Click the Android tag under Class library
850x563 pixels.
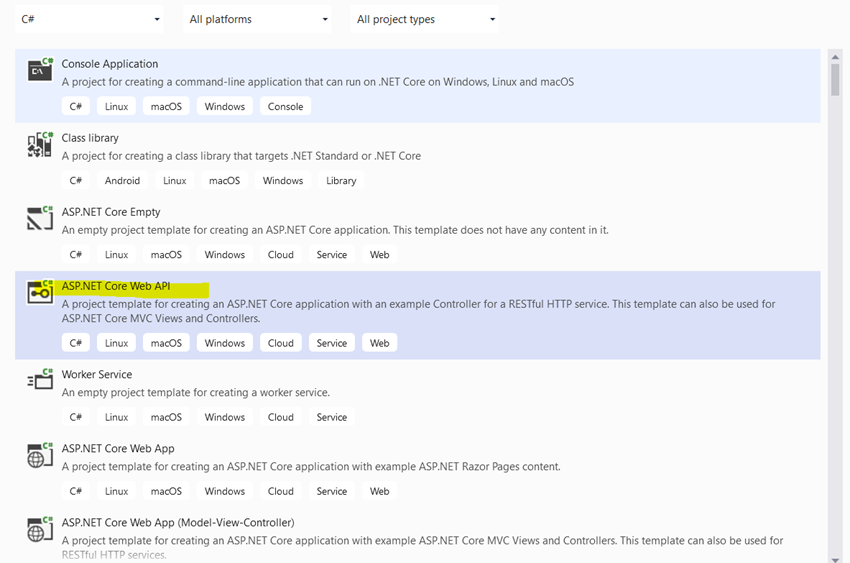[x=122, y=180]
